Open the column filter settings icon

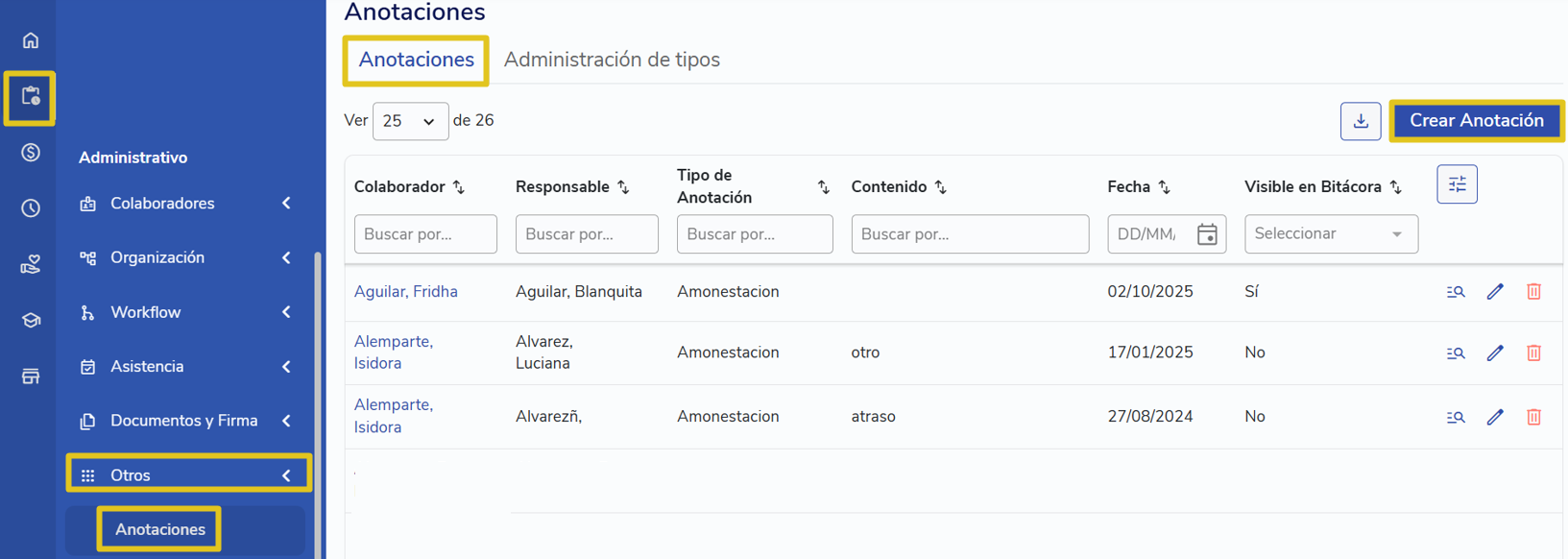(1457, 184)
